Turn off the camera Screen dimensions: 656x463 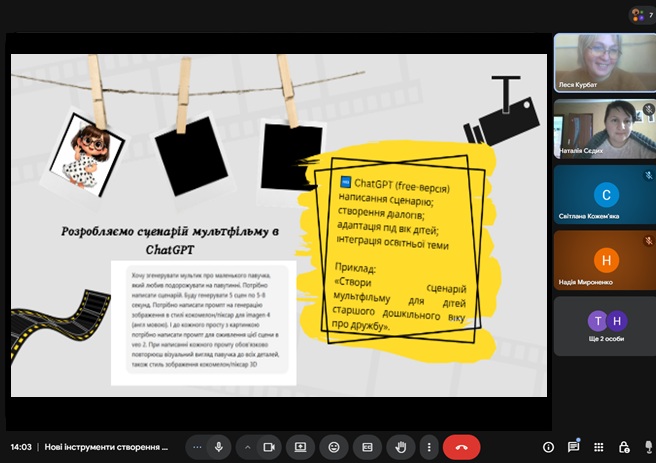[x=267, y=446]
